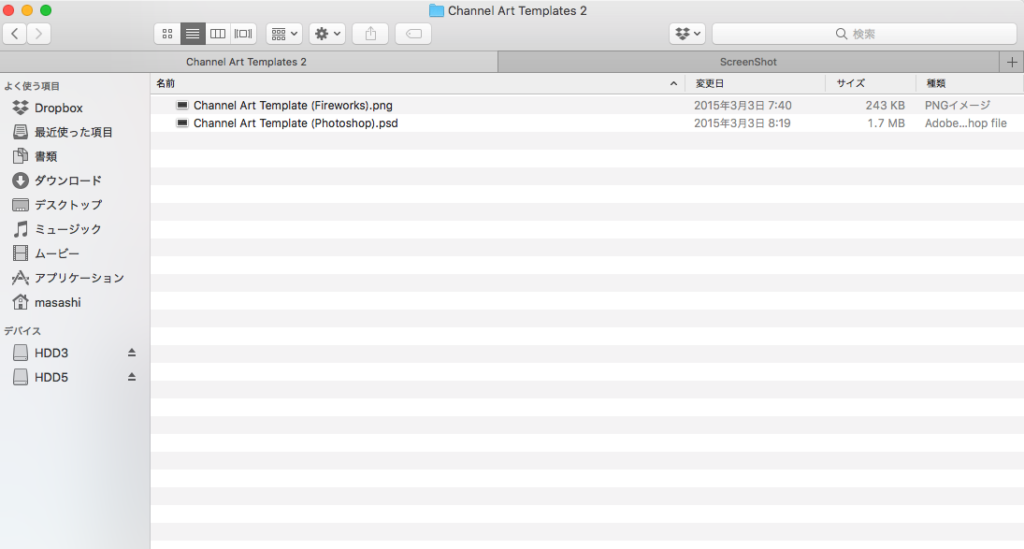Open ダウンロード in the sidebar

tap(68, 181)
